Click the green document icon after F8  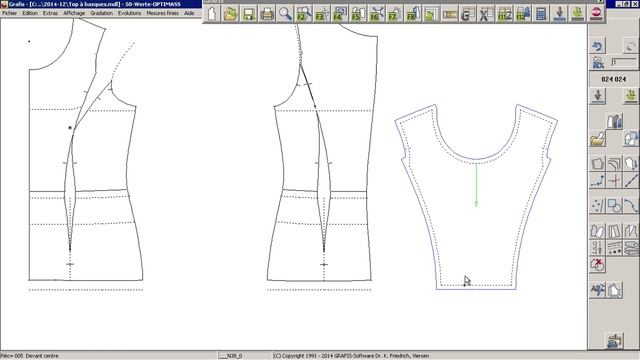(431, 14)
